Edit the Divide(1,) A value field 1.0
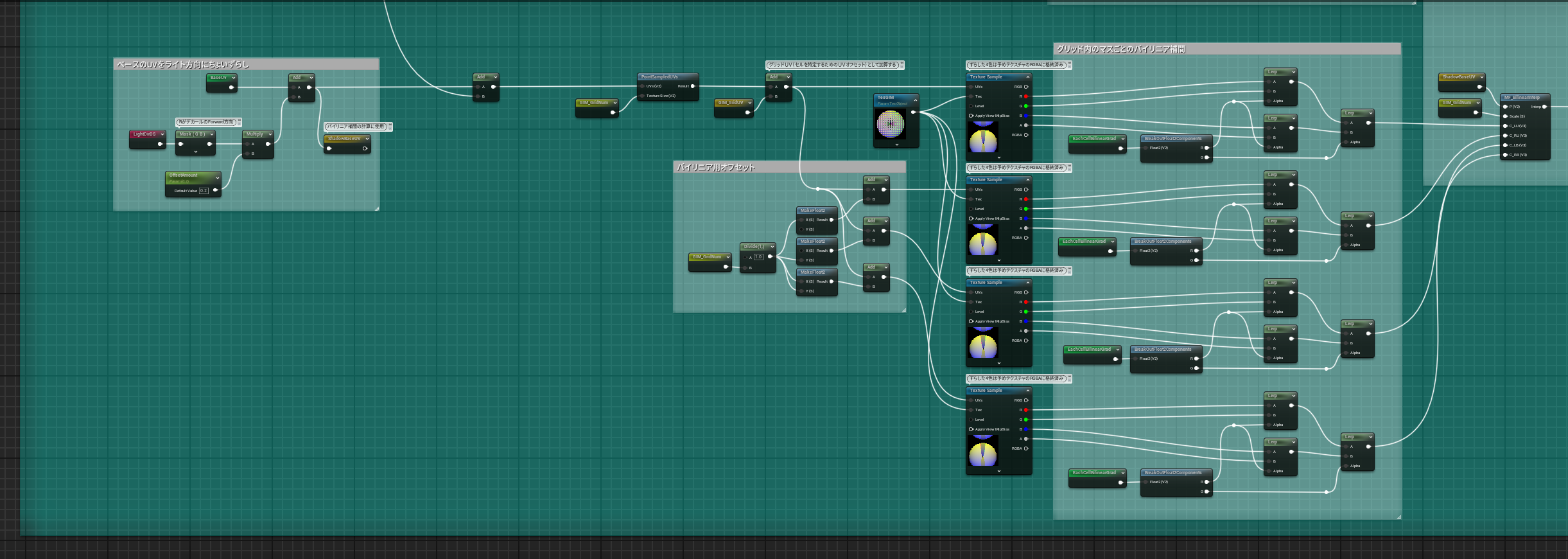The width and height of the screenshot is (1568, 559). tap(758, 257)
